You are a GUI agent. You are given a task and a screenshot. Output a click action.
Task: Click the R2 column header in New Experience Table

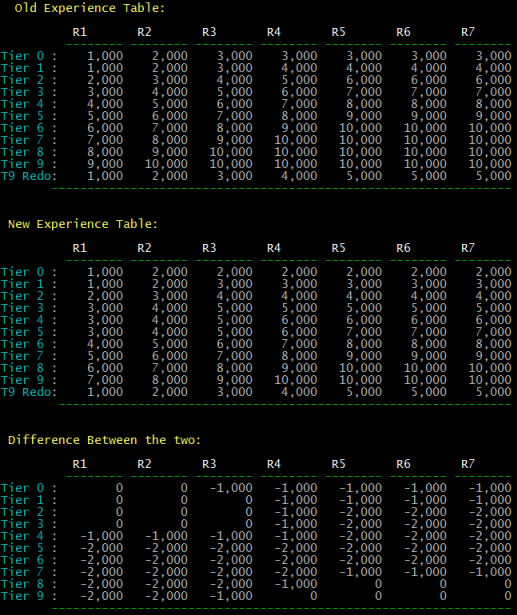(144, 248)
